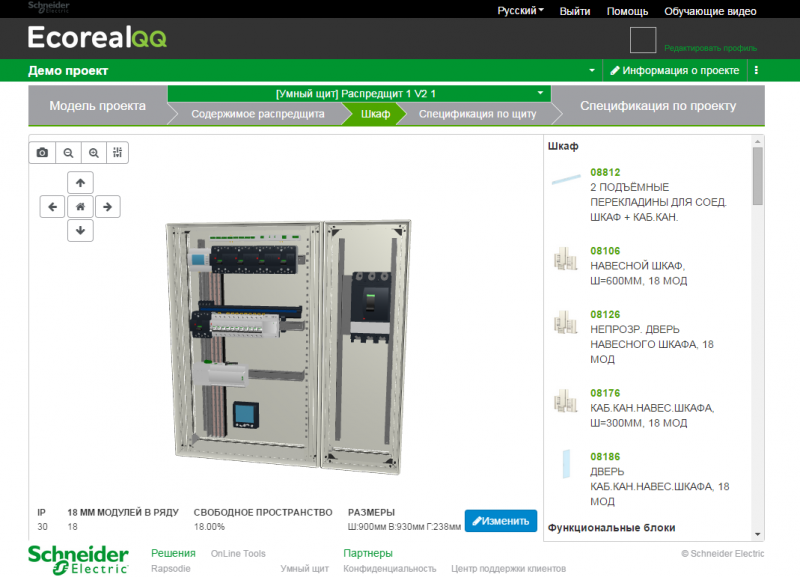Click the EcorealQQ logo
800x577 pixels.
[97, 37]
